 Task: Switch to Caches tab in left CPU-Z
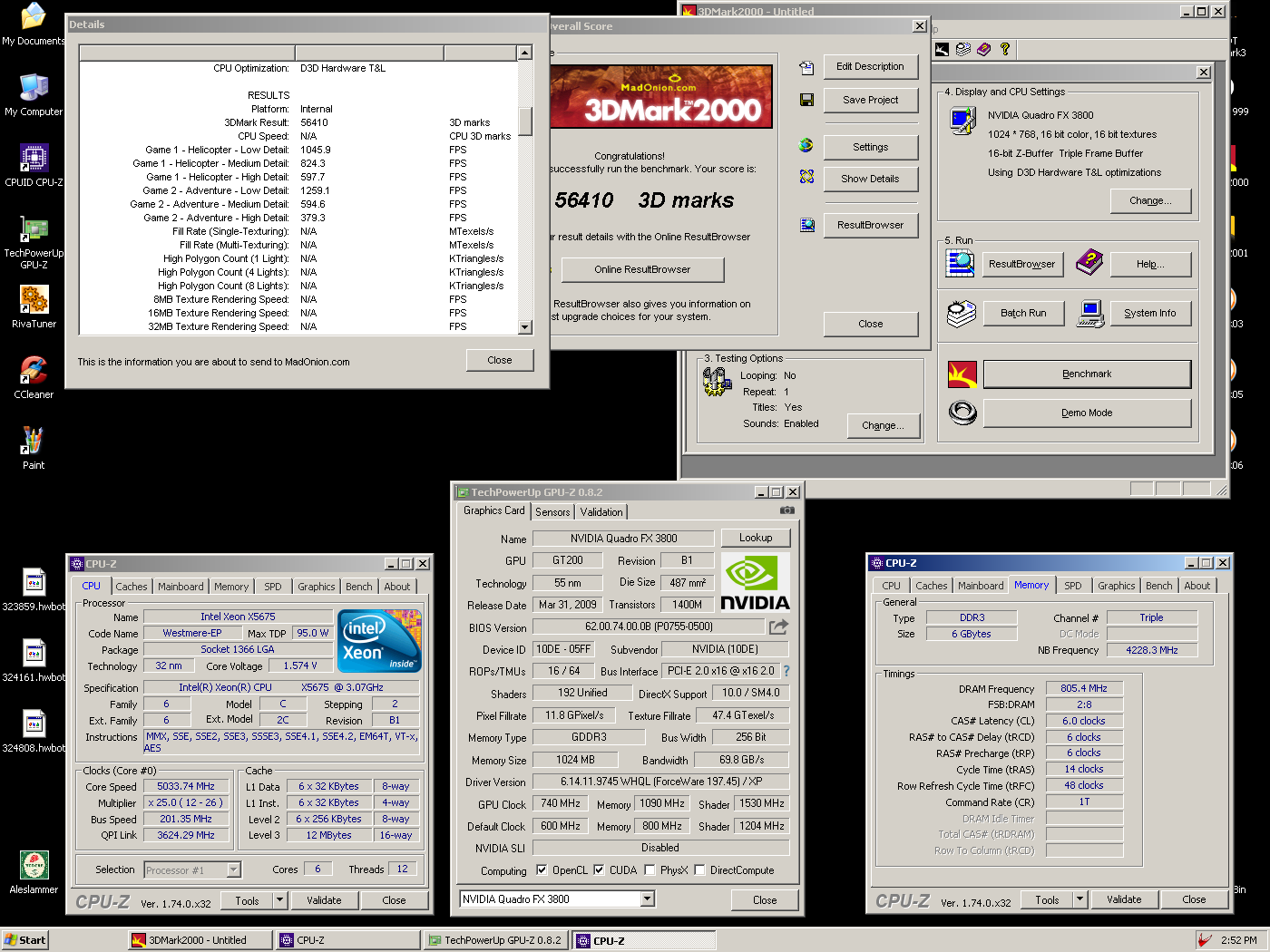coord(131,587)
